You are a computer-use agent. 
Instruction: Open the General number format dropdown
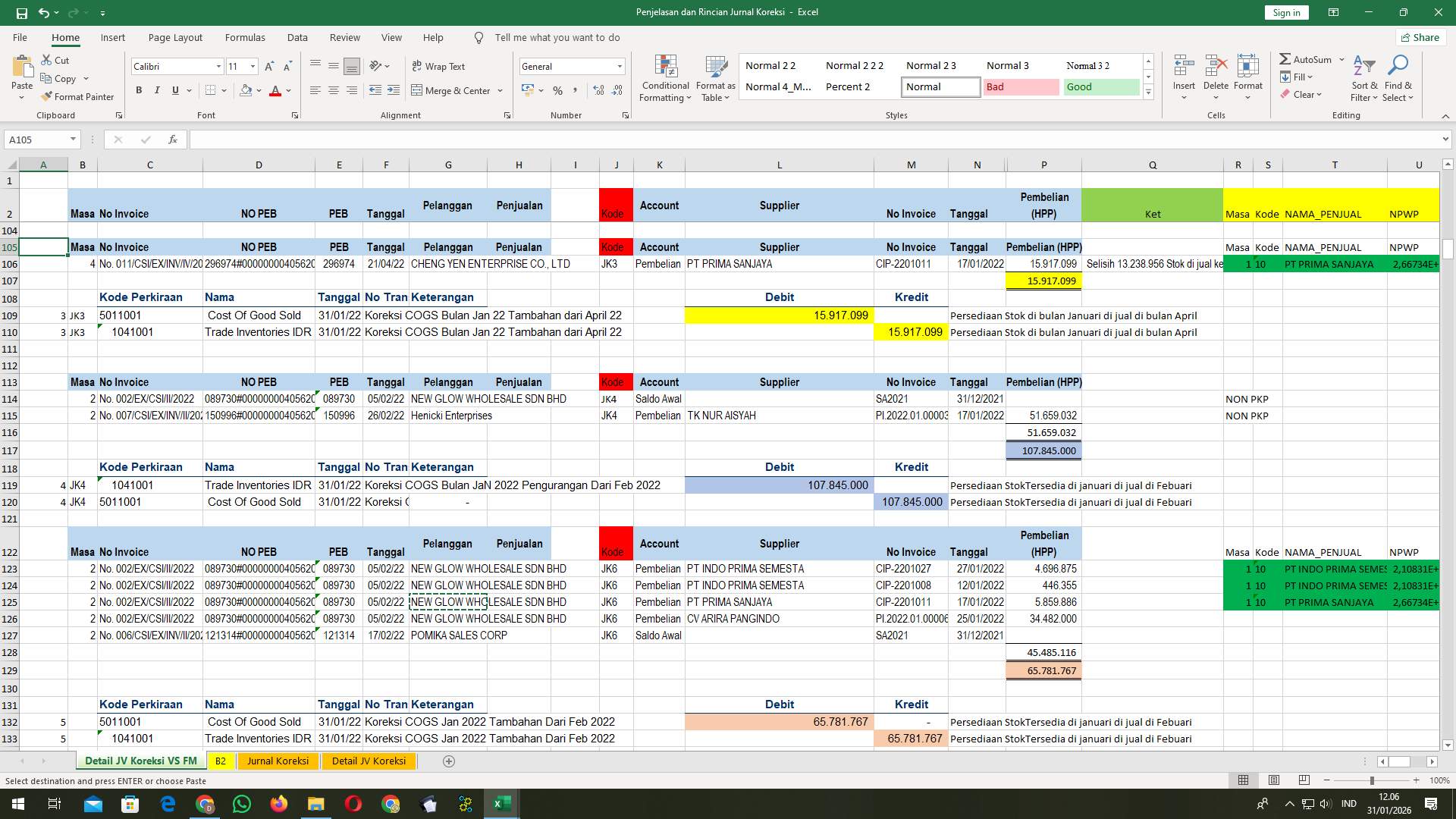(x=620, y=66)
